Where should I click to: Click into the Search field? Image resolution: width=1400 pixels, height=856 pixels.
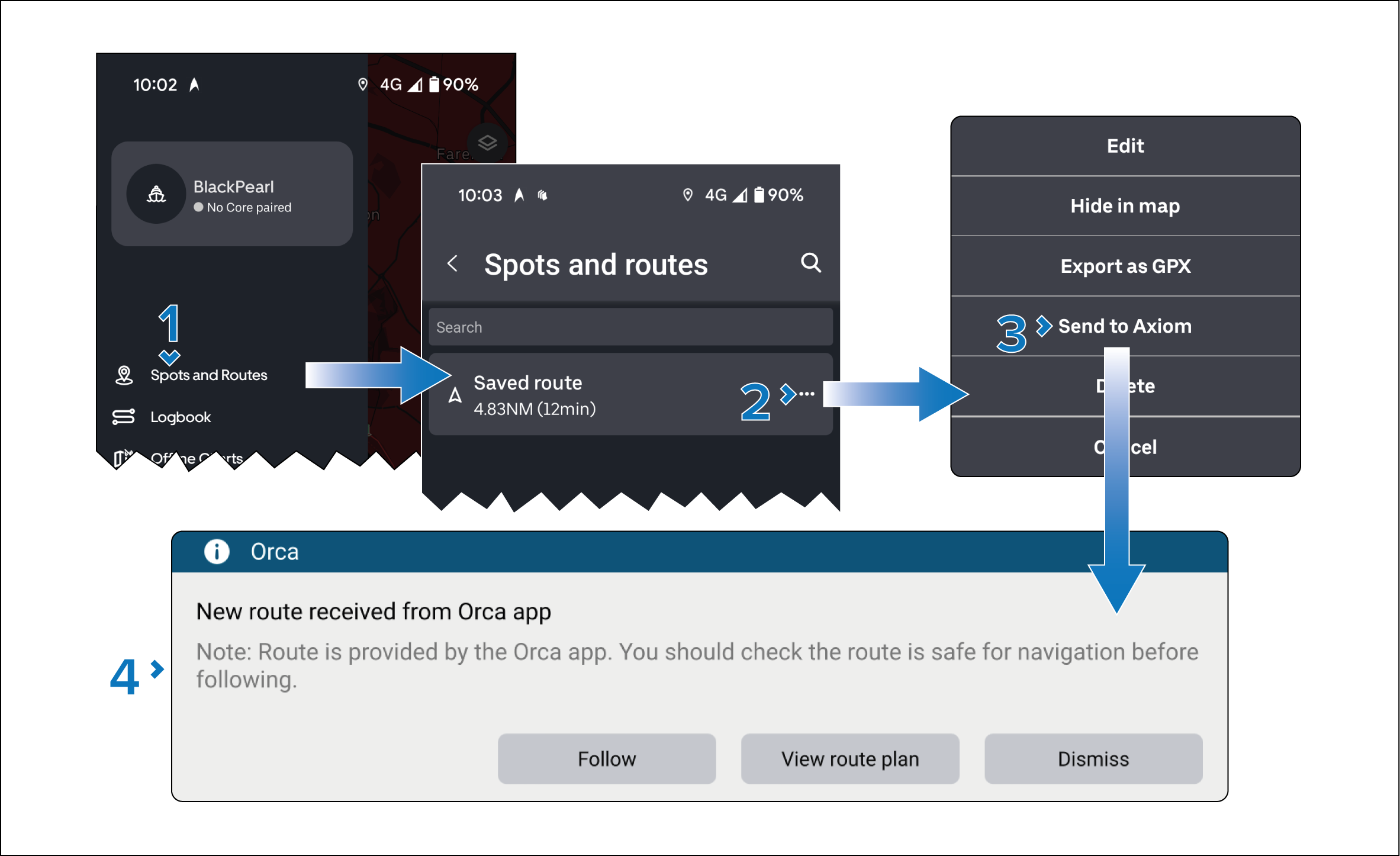pos(630,327)
